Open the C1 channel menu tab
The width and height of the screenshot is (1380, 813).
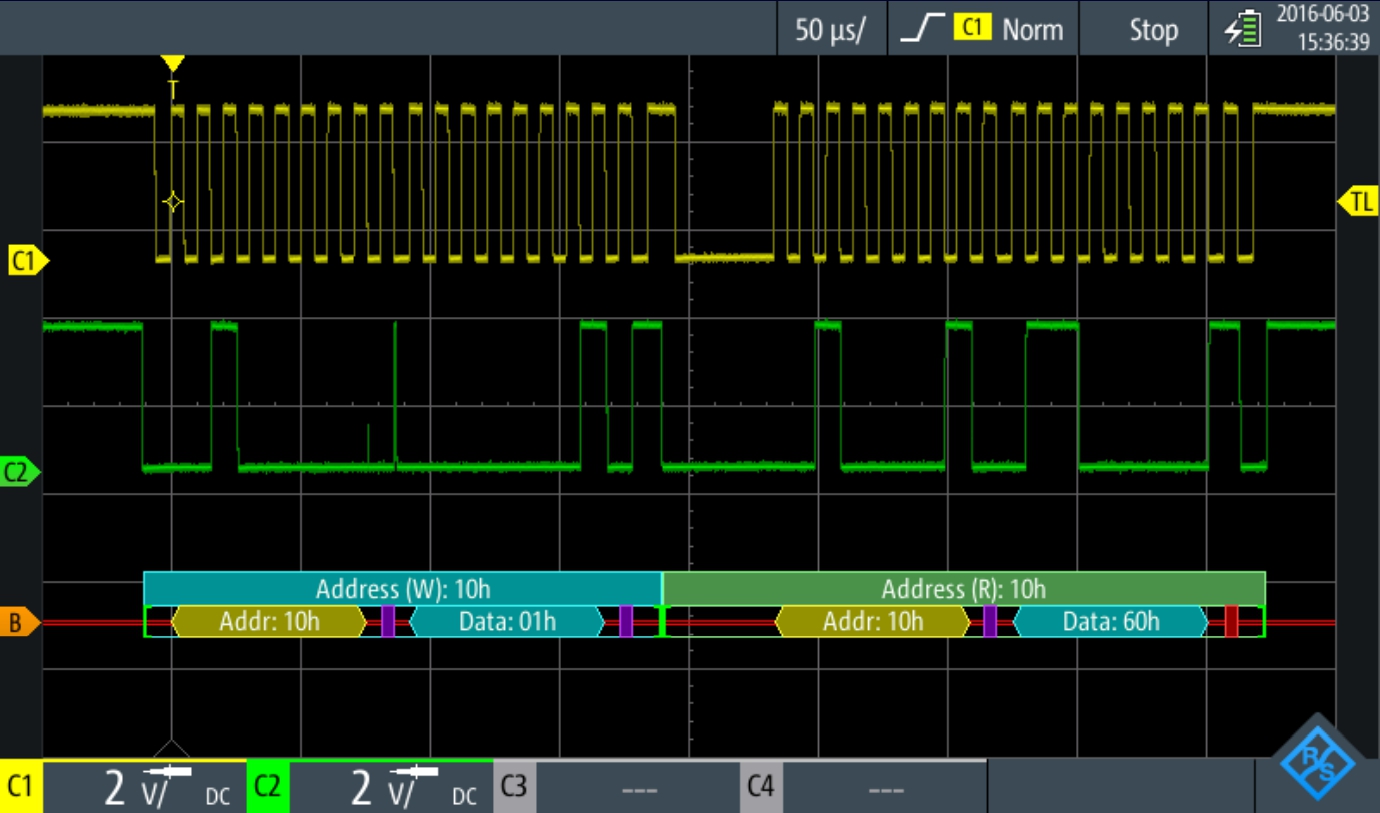click(x=21, y=787)
